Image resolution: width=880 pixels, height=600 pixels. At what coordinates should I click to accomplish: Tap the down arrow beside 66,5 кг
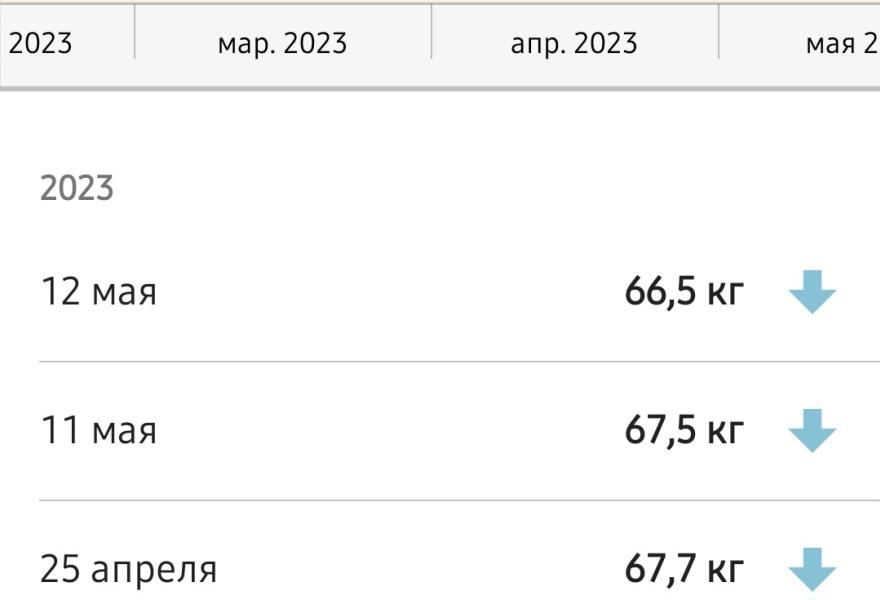click(812, 292)
